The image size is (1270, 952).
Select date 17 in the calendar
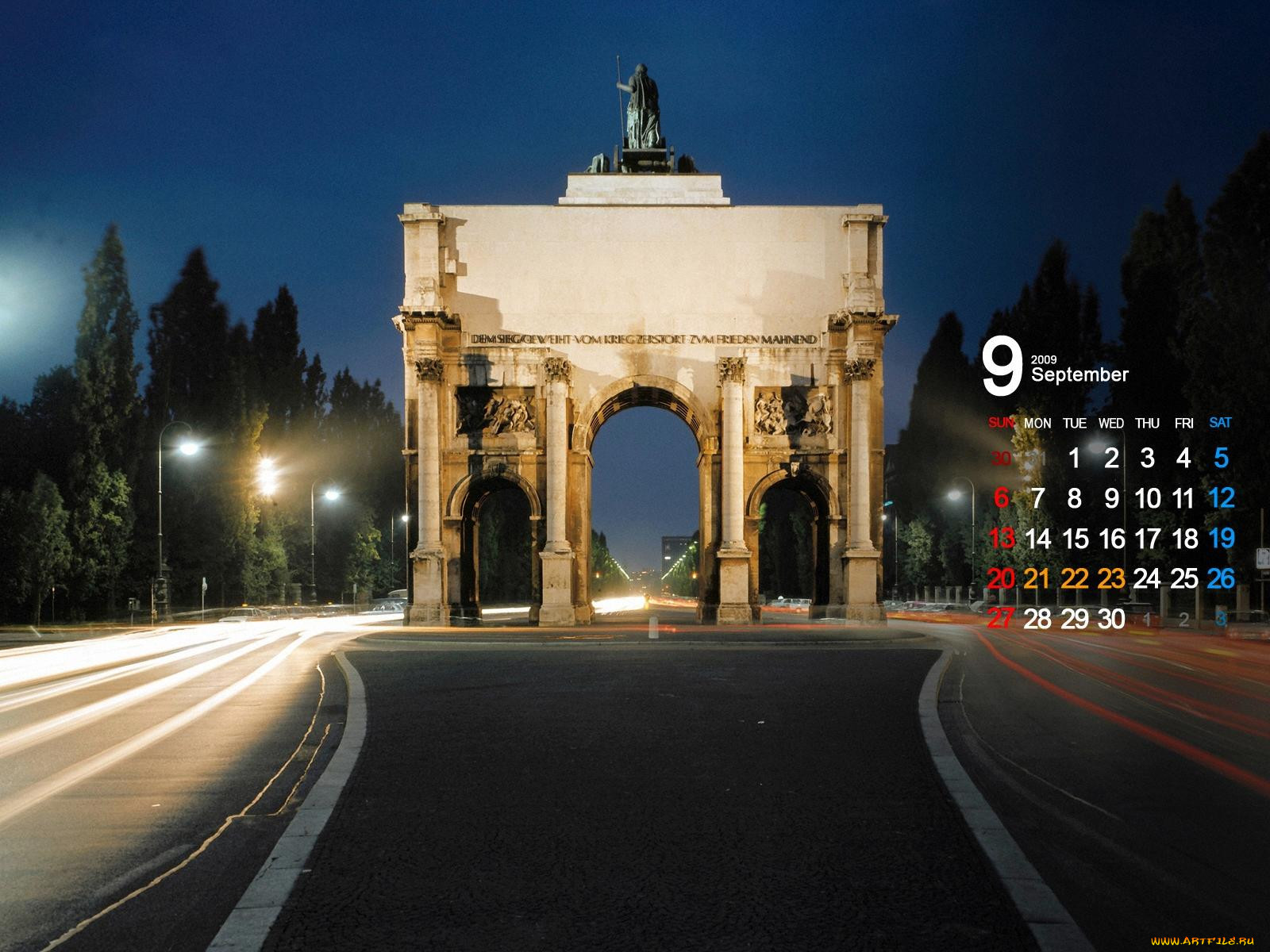1147,539
